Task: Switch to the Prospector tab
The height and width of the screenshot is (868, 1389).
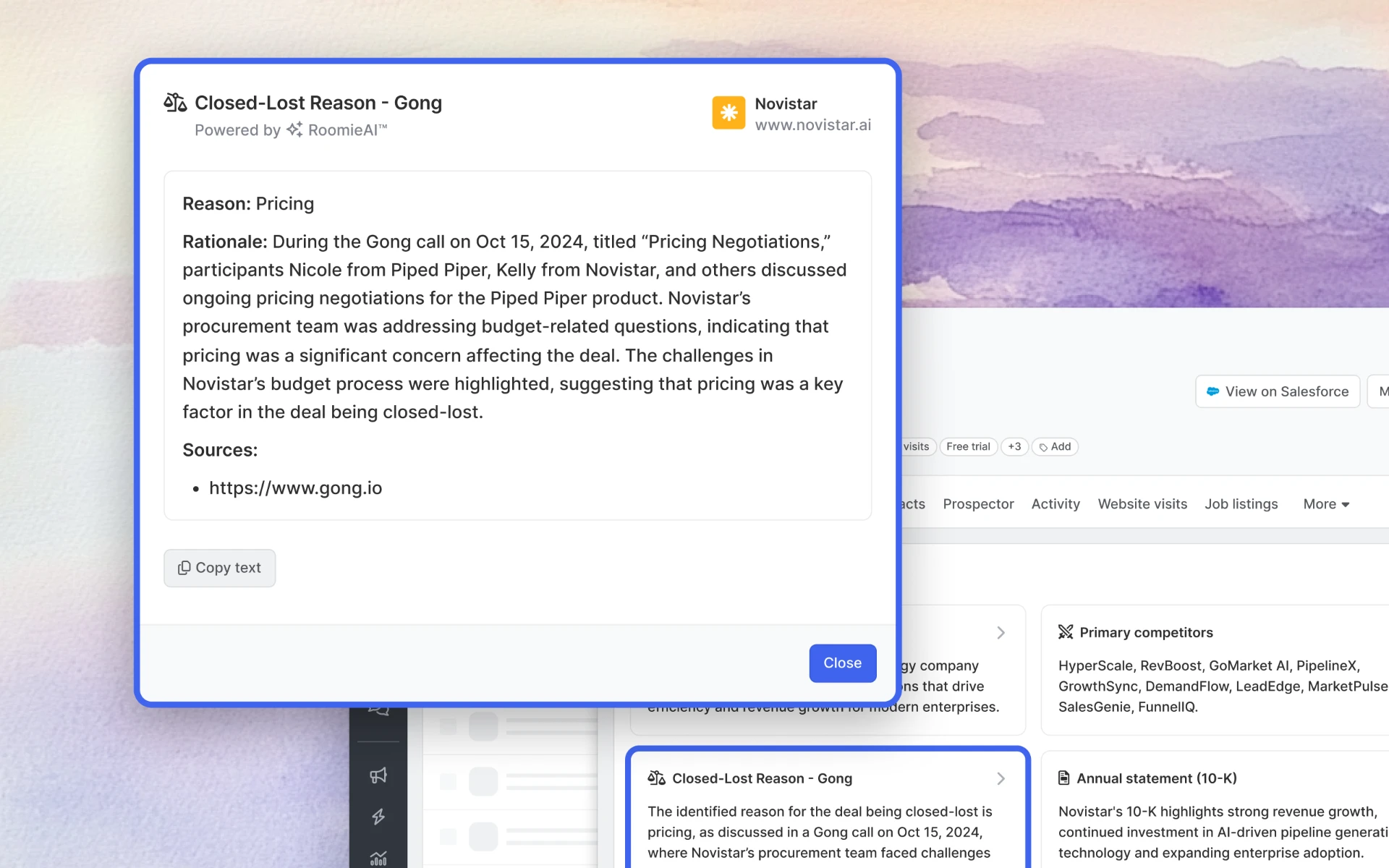Action: (x=978, y=503)
